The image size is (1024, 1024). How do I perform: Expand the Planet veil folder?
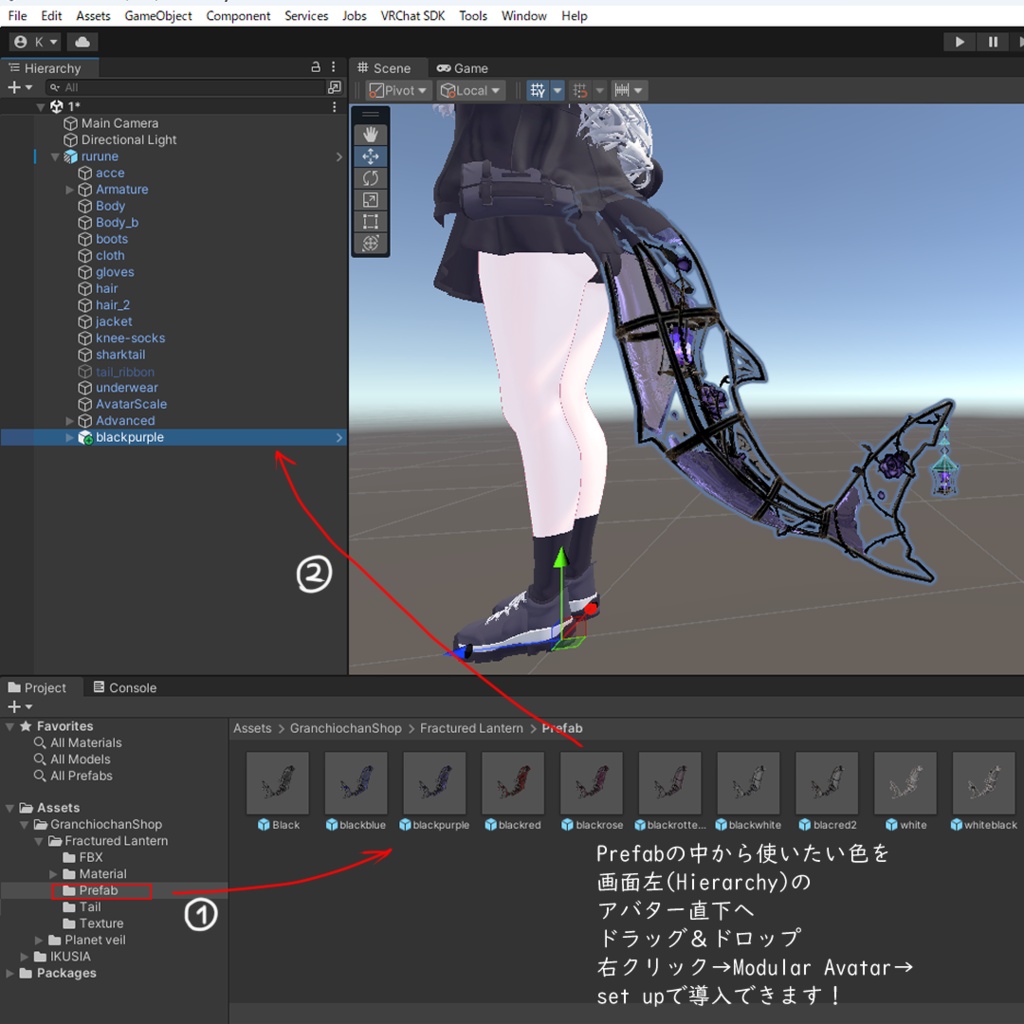click(39, 940)
